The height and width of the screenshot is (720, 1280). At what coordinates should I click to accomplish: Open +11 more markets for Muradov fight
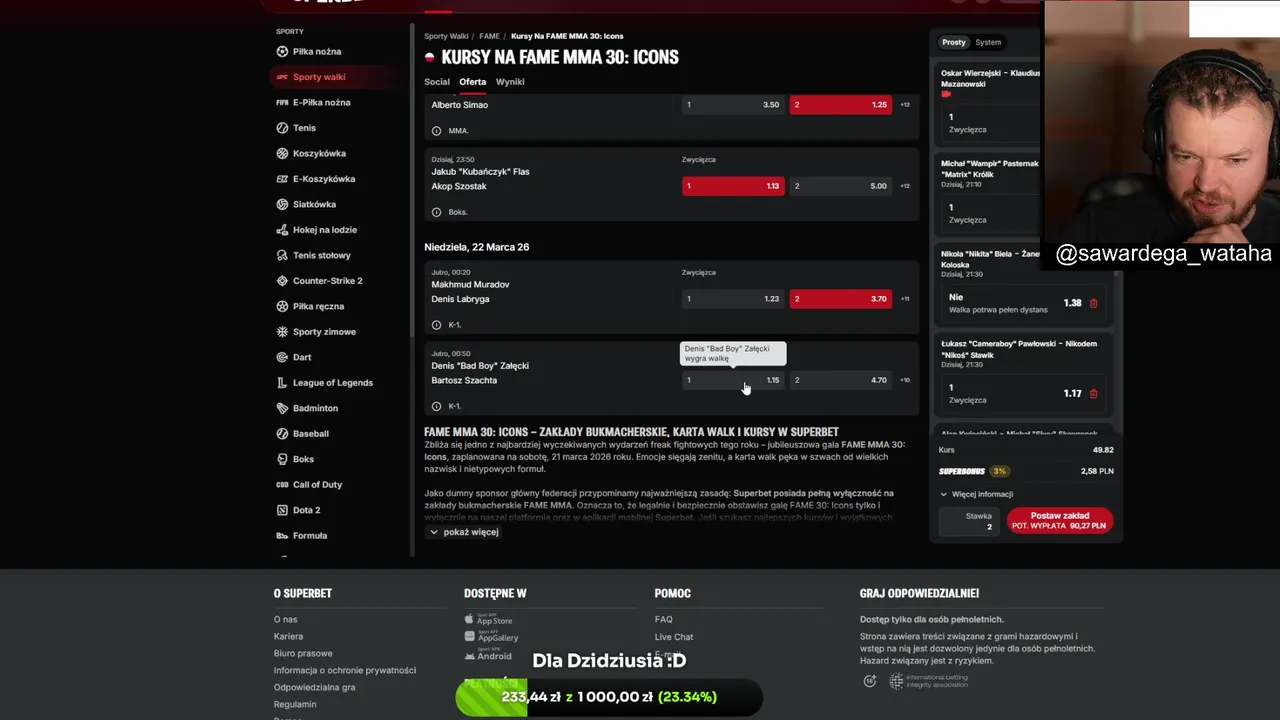[x=905, y=299]
